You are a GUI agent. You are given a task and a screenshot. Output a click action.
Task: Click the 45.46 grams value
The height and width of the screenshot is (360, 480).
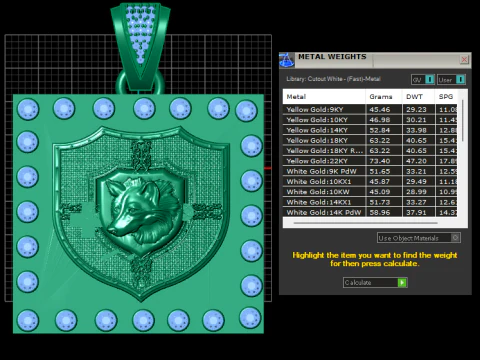pyautogui.click(x=380, y=109)
